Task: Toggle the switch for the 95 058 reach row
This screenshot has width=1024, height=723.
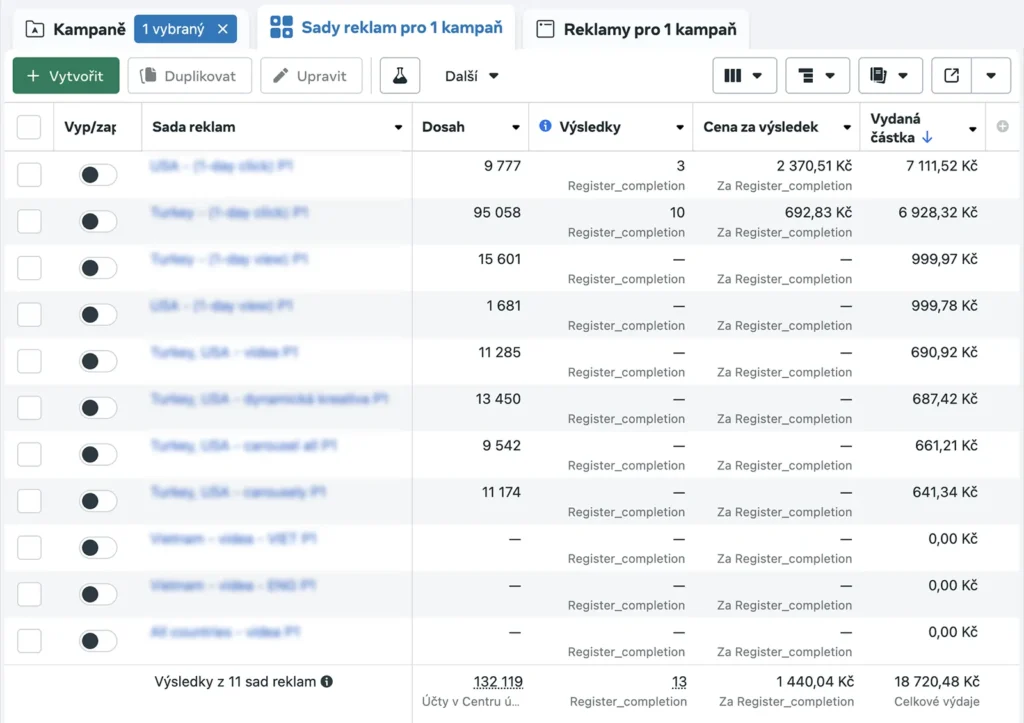Action: (98, 222)
